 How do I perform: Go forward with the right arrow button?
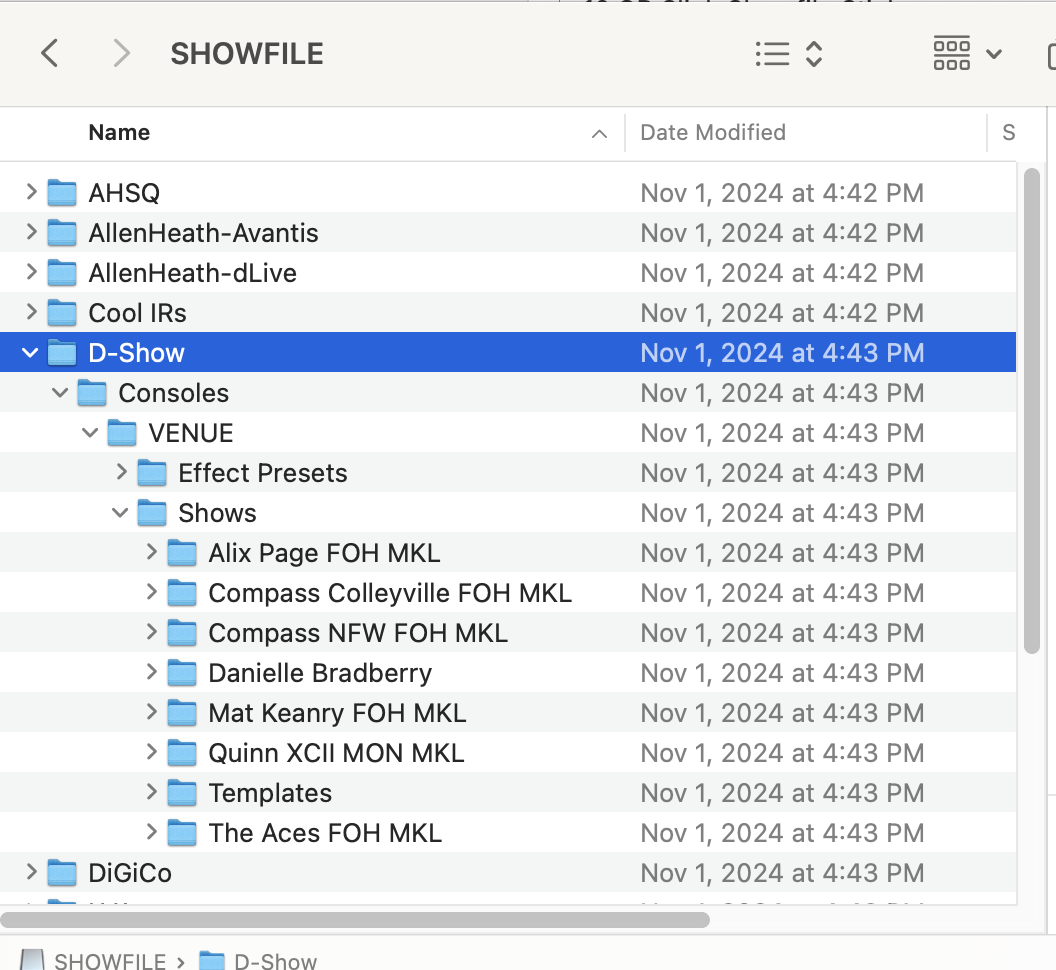[x=121, y=53]
